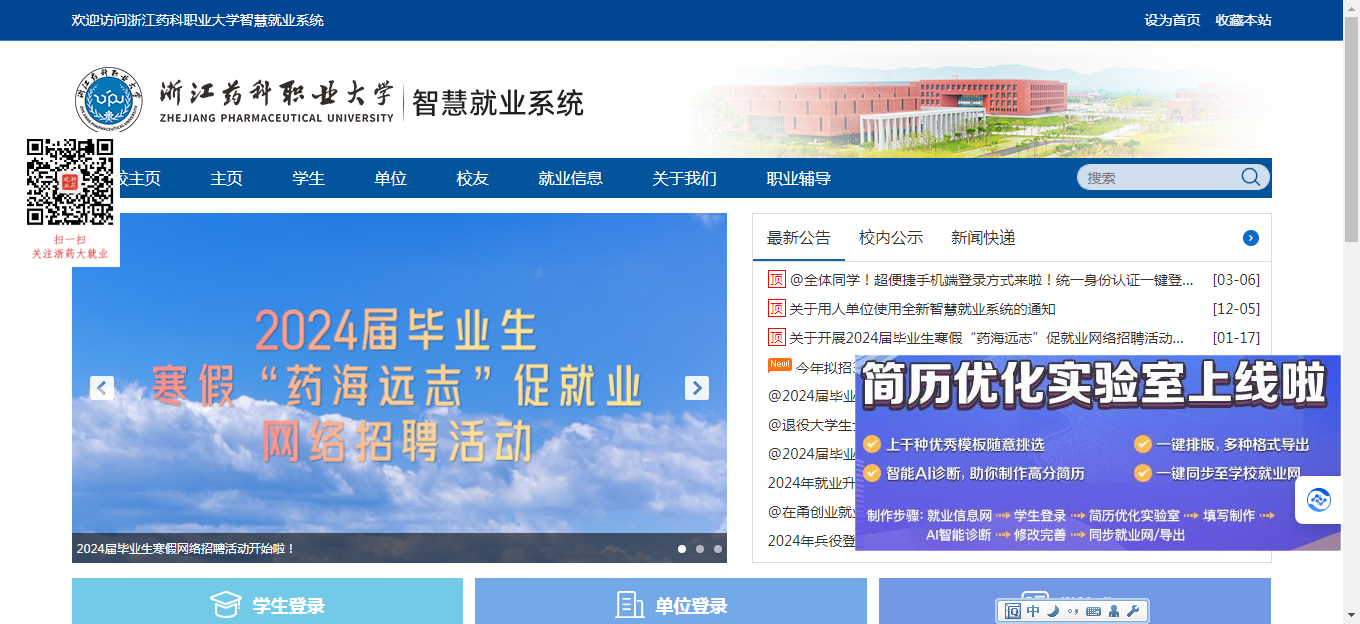This screenshot has width=1360, height=624.
Task: Click the search magnifier icon
Action: click(x=1251, y=177)
